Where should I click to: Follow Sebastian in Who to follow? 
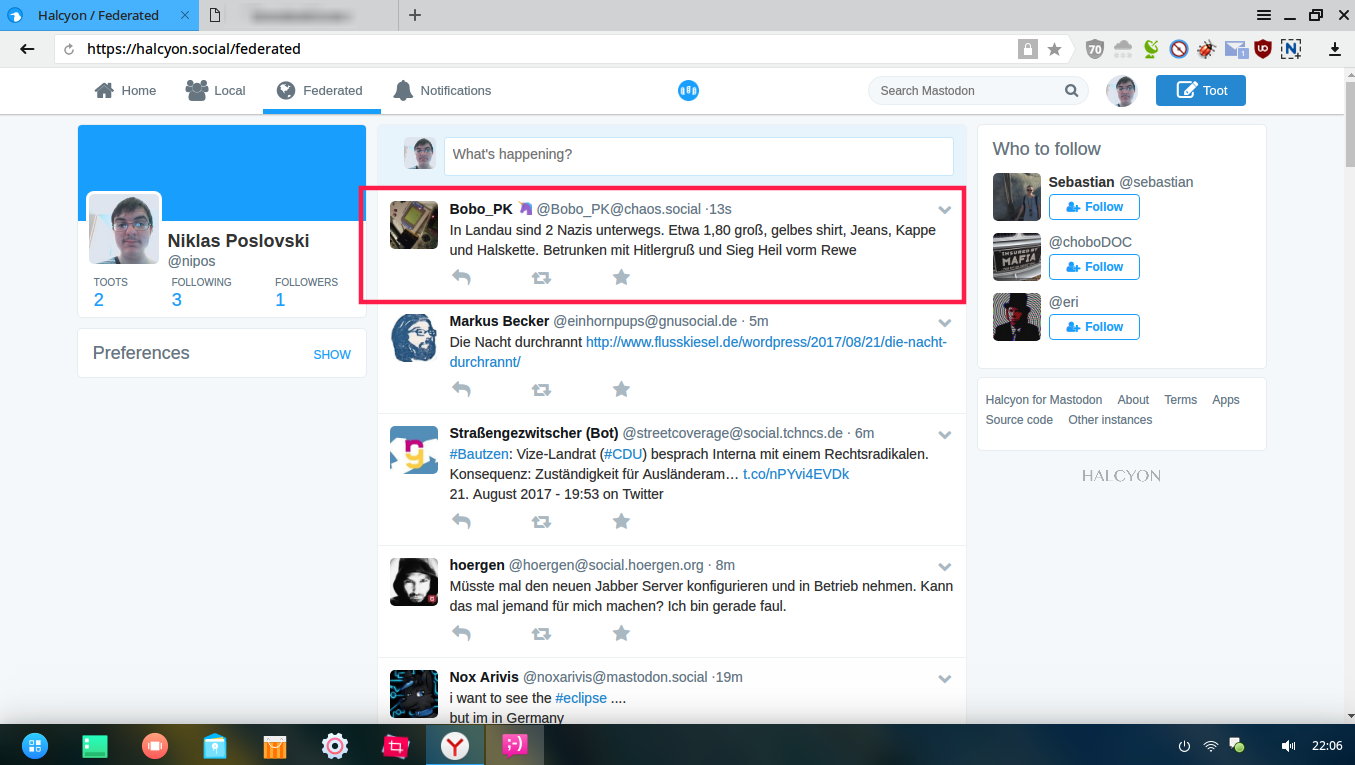(x=1094, y=207)
